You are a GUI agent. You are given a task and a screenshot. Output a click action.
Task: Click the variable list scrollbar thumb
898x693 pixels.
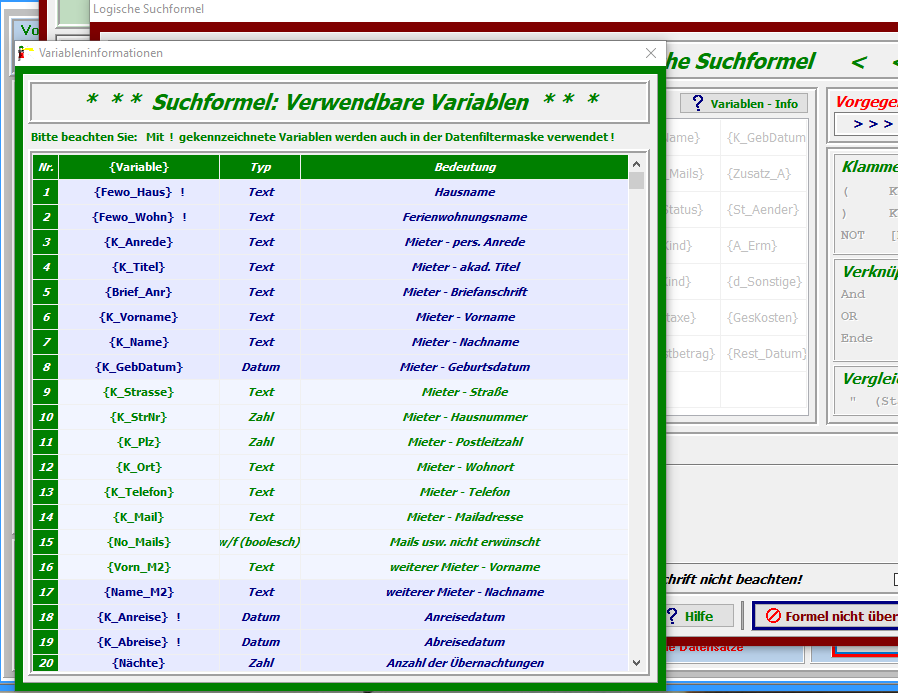(x=637, y=181)
